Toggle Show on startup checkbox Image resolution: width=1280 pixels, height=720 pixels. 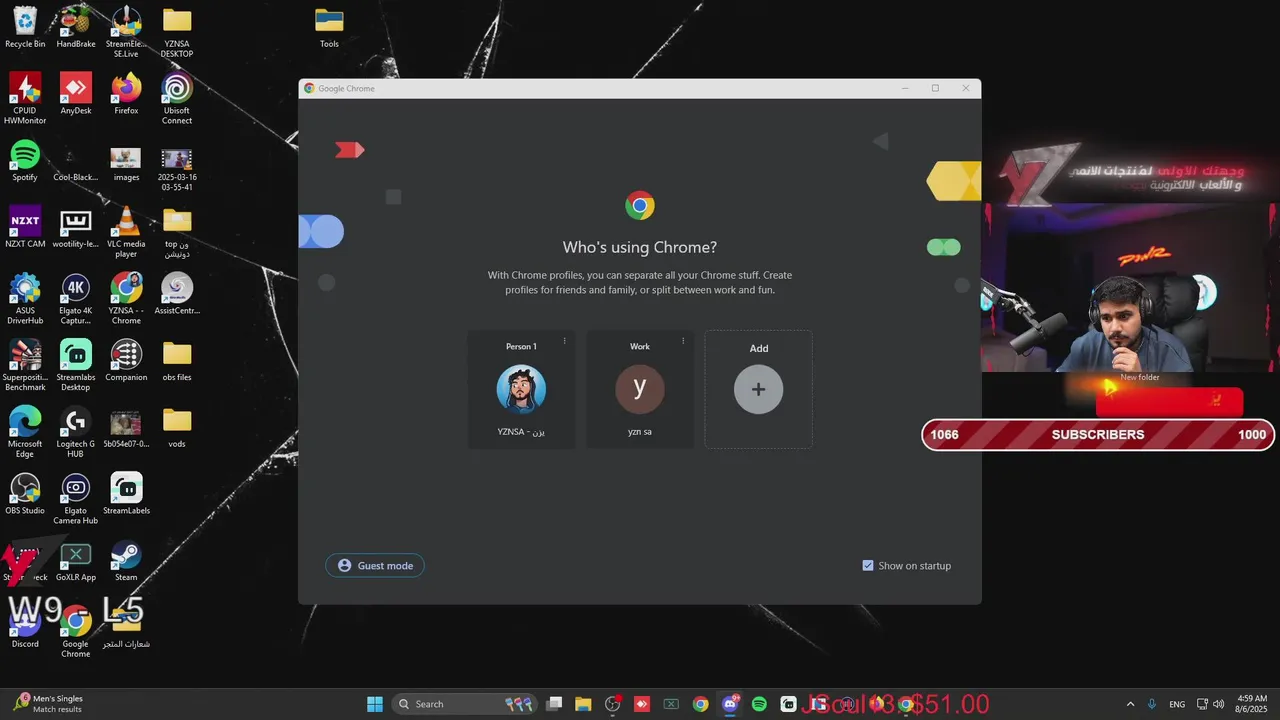point(868,566)
